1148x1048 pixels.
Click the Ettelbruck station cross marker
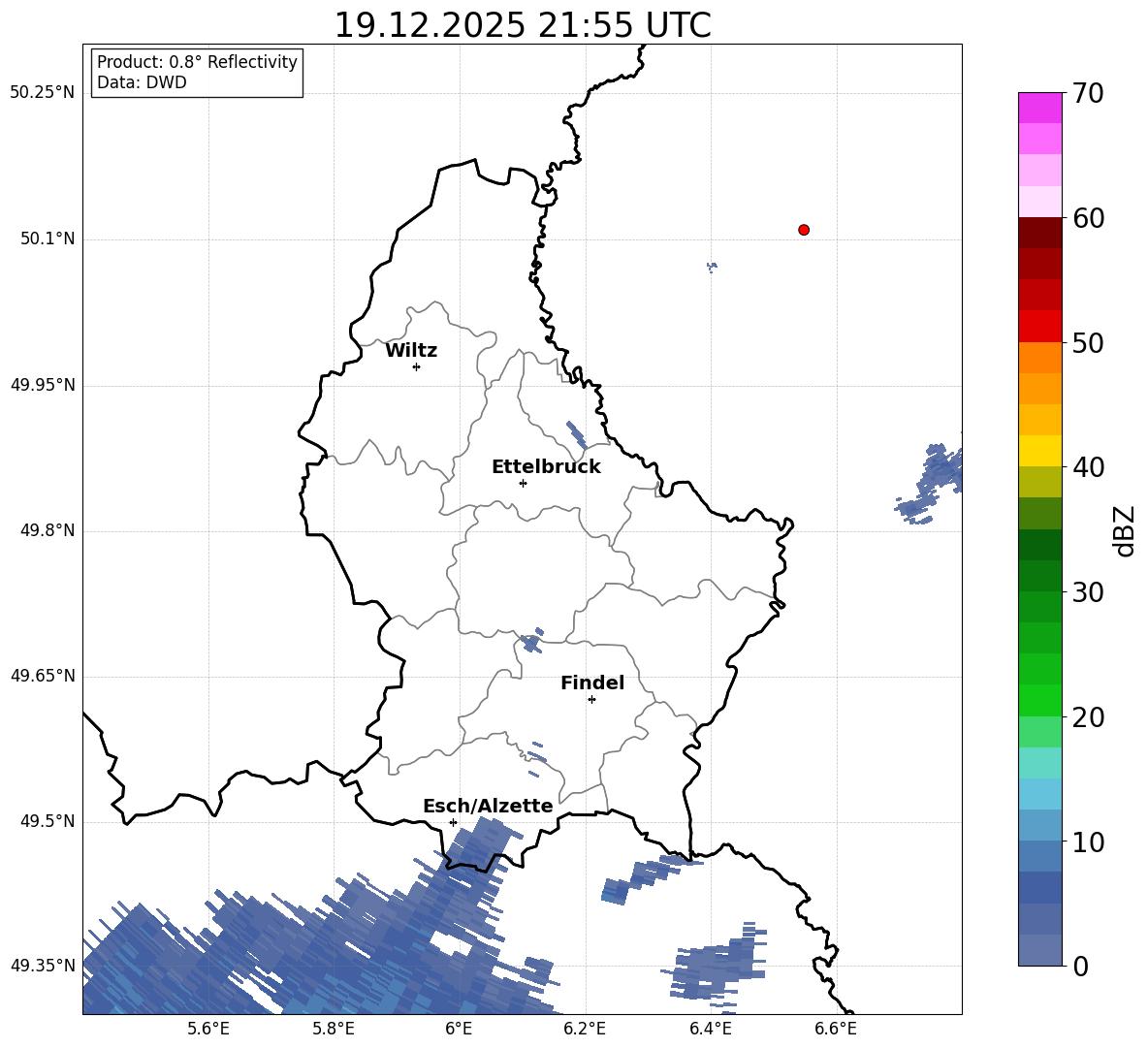(523, 483)
